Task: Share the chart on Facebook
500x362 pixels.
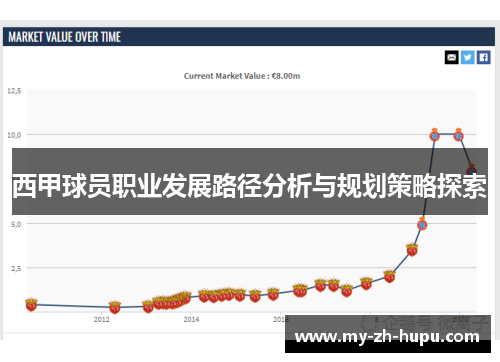Action: click(483, 58)
